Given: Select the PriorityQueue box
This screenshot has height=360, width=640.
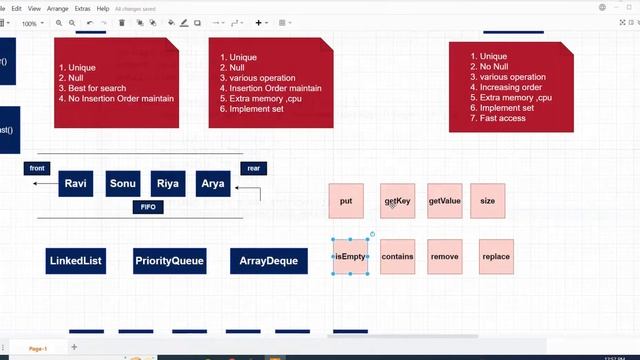Looking at the screenshot, I should [x=170, y=261].
